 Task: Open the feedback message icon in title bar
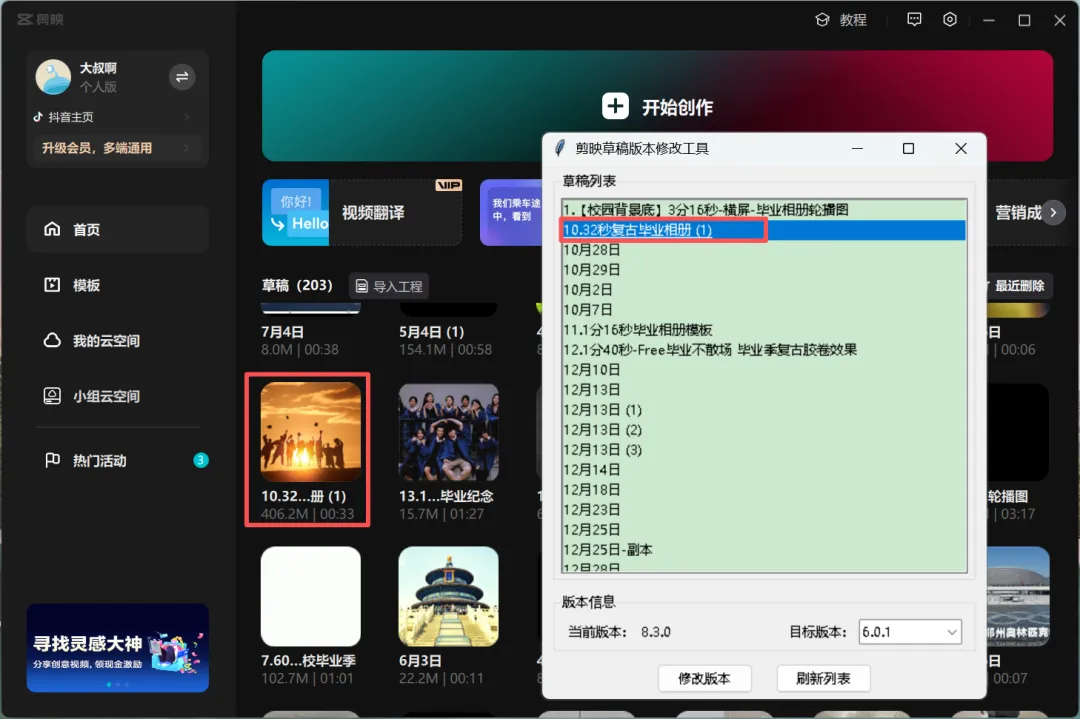coord(914,20)
